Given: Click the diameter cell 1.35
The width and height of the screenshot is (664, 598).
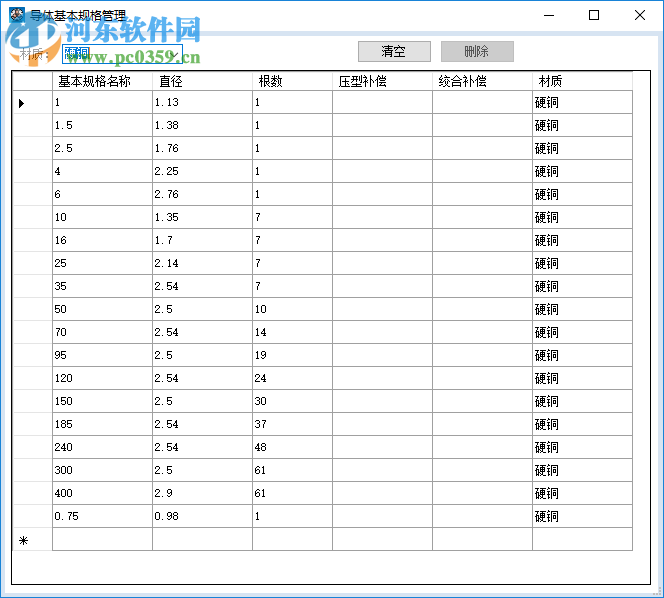Looking at the screenshot, I should click(202, 217).
